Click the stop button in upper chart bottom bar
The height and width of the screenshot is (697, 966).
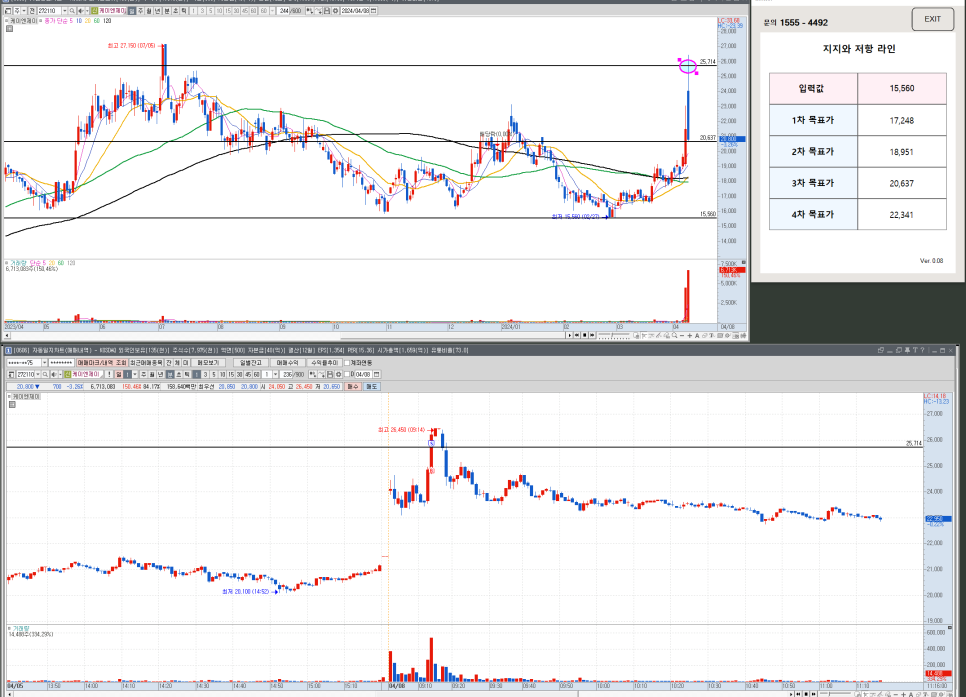[585, 335]
